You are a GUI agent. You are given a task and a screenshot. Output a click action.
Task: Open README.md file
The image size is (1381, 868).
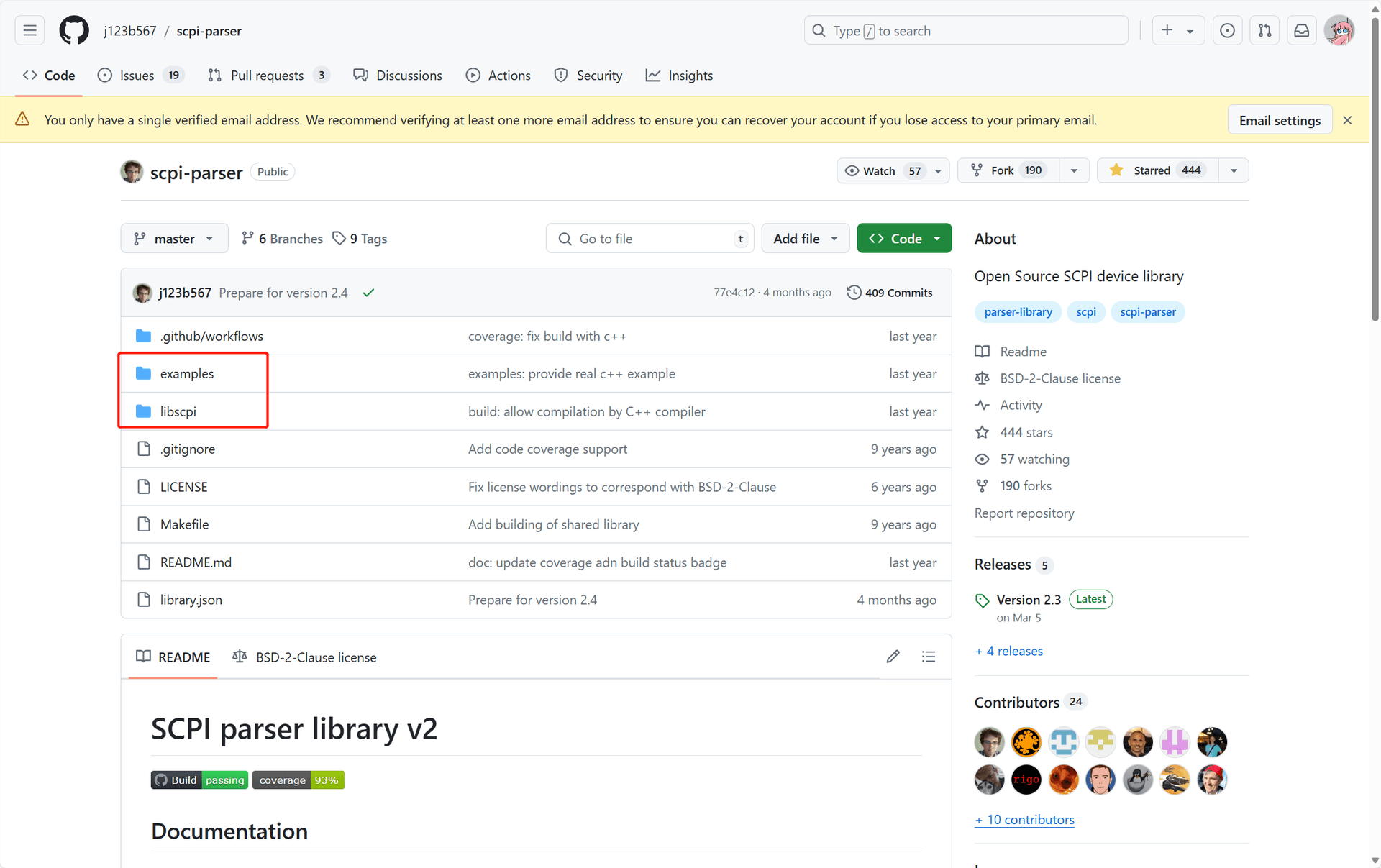point(196,562)
